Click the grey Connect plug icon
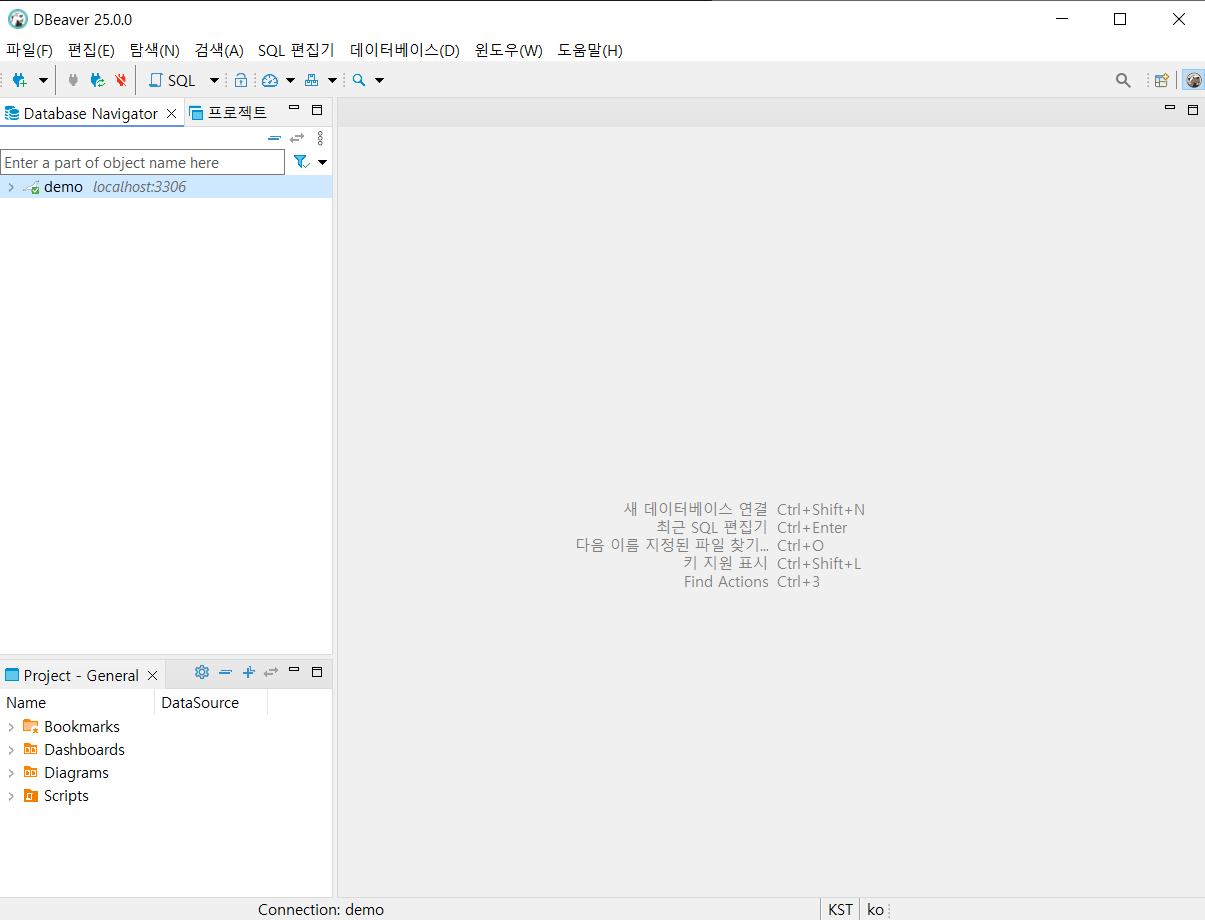Screen dimensions: 1205x920 (73, 80)
